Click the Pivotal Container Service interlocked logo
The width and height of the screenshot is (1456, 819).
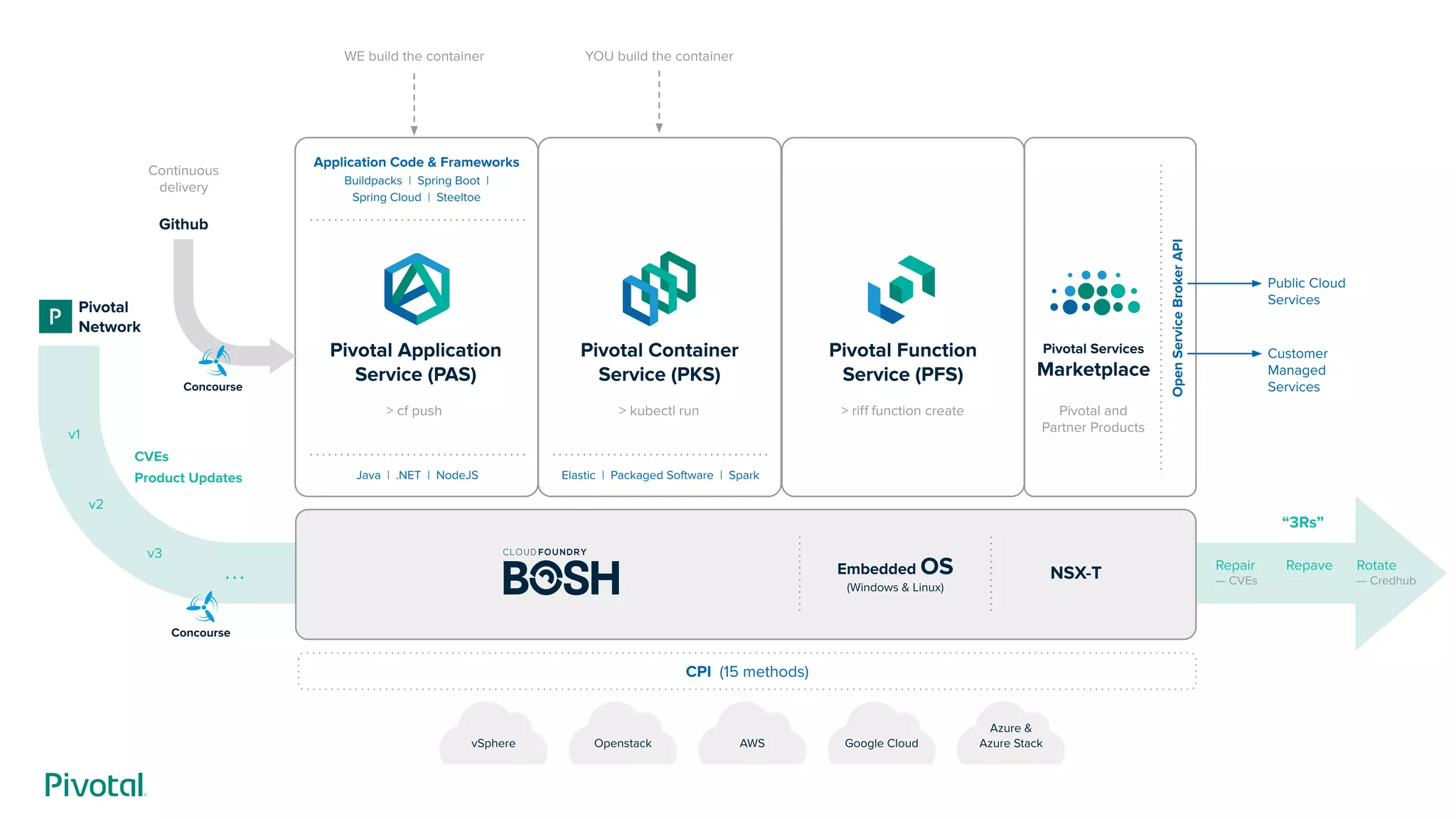click(x=659, y=288)
